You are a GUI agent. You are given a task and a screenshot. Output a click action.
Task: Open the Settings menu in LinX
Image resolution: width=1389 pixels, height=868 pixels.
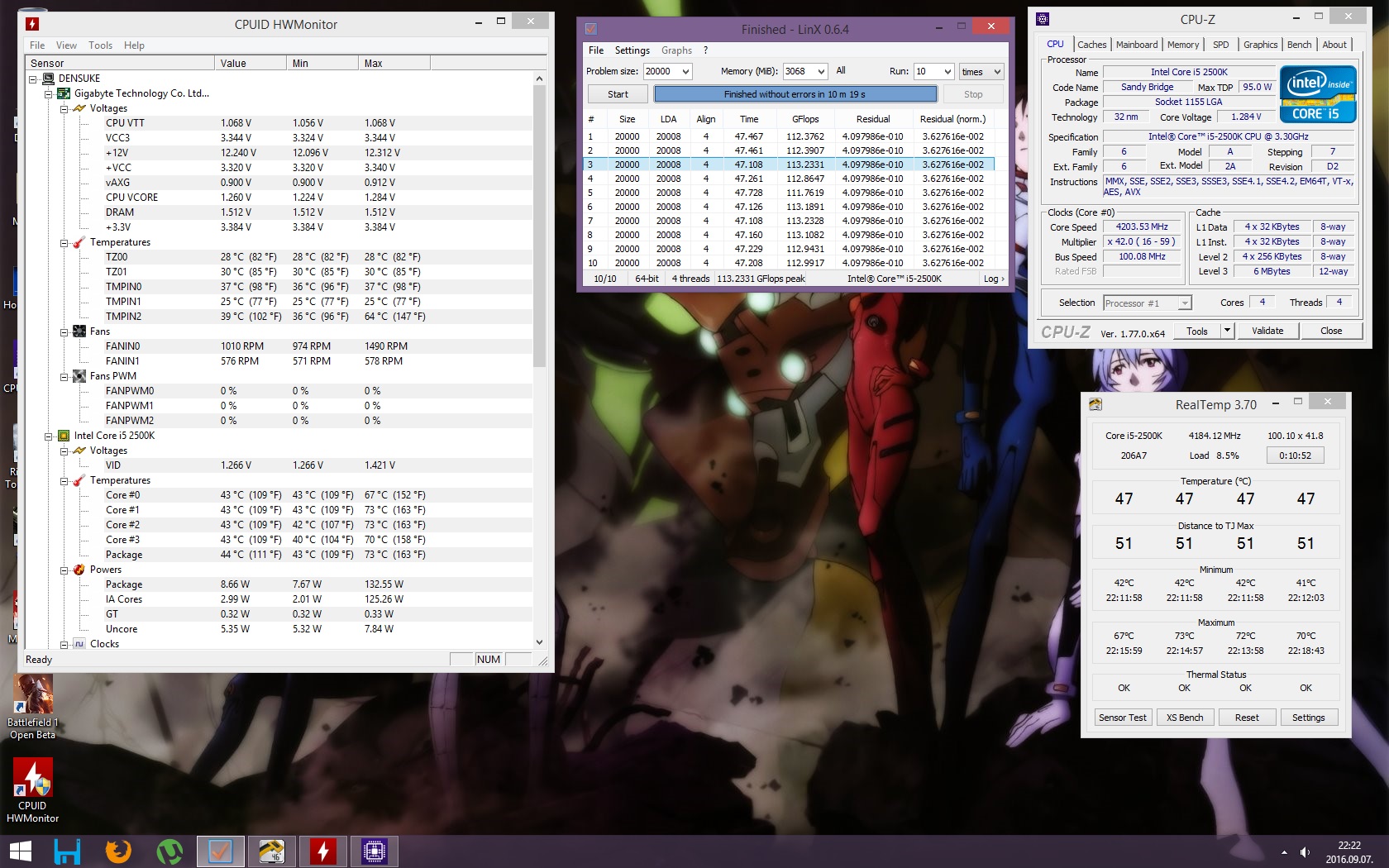point(632,50)
